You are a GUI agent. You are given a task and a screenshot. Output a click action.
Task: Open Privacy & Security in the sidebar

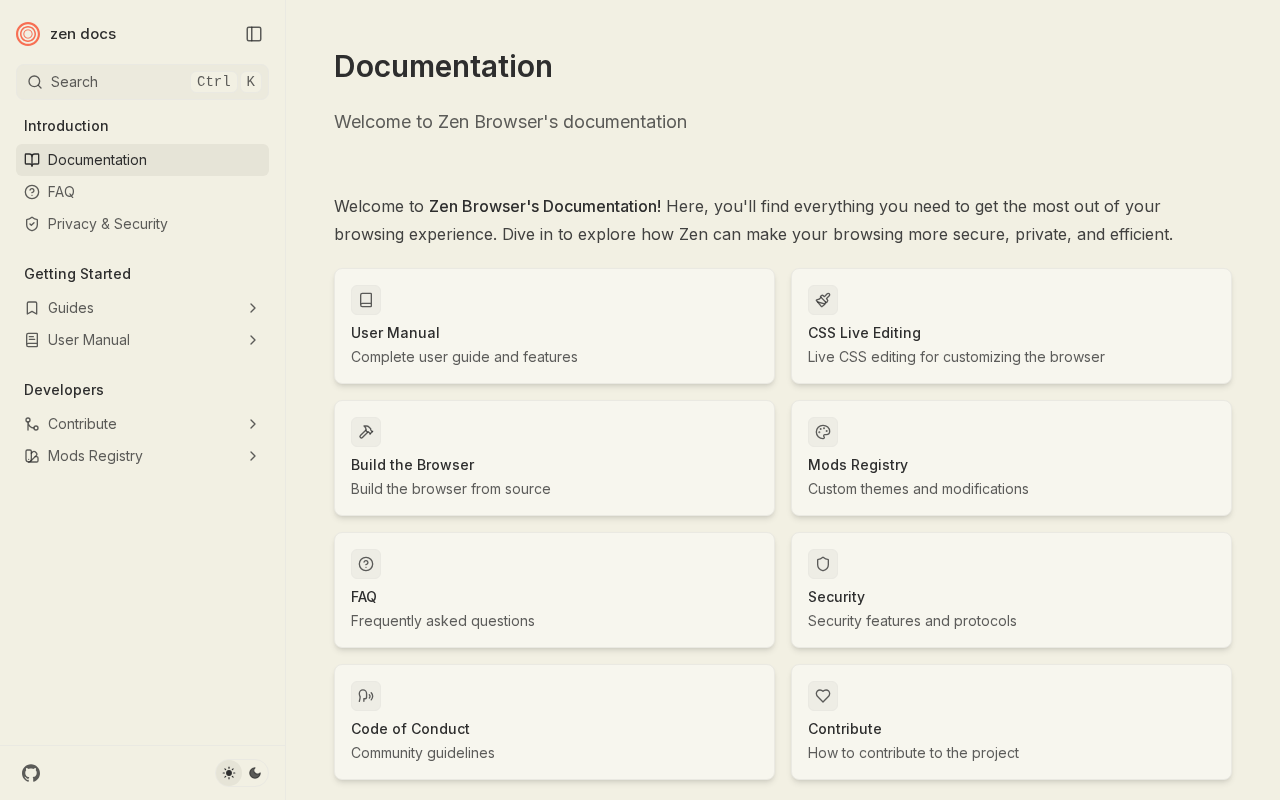[x=107, y=224]
